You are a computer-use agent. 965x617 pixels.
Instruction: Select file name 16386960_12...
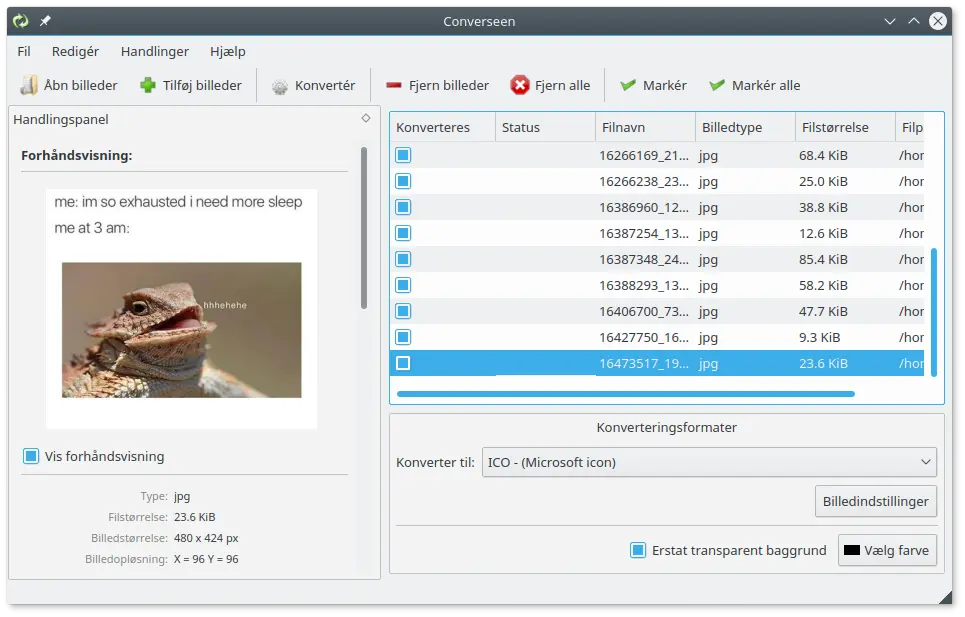[644, 207]
